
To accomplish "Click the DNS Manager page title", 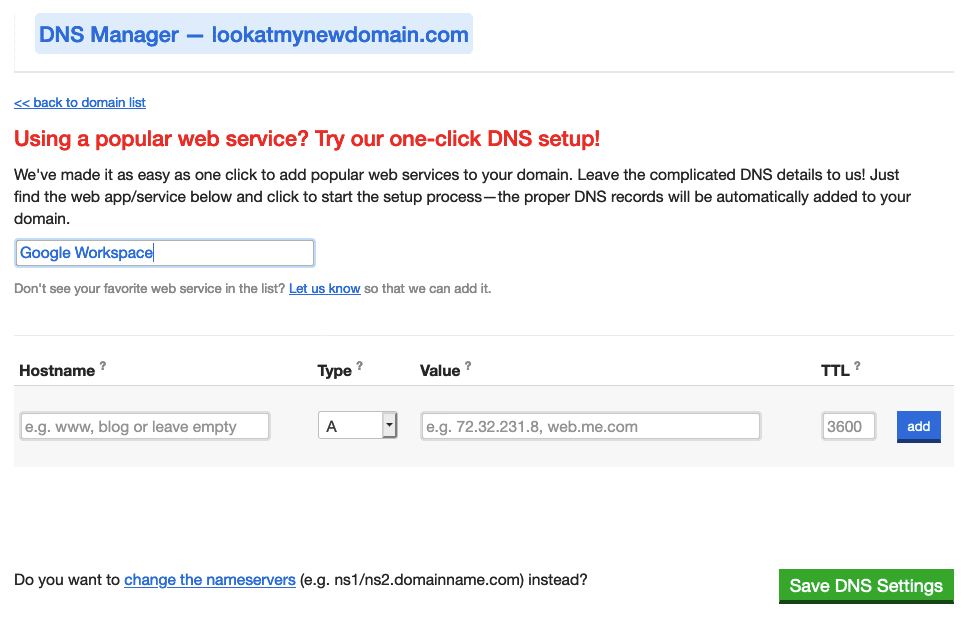I will [254, 35].
